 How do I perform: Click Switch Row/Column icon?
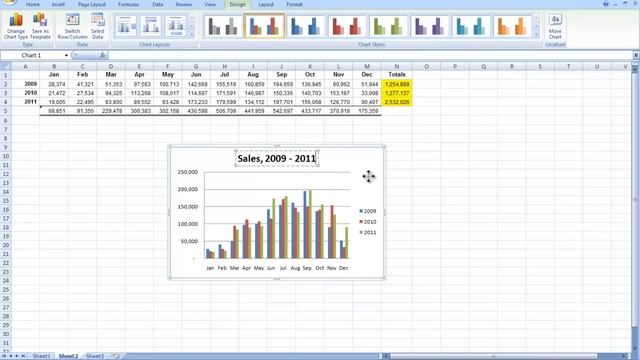[x=72, y=26]
